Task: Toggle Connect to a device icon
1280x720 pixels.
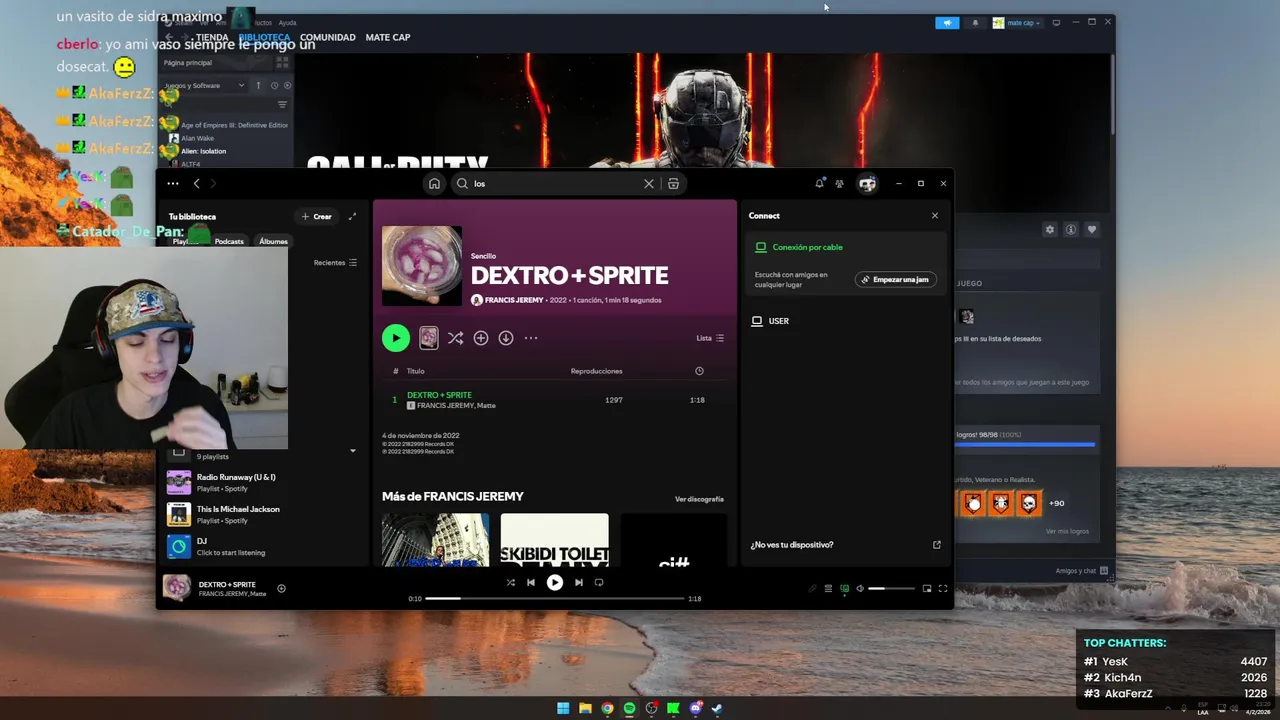Action: [845, 589]
